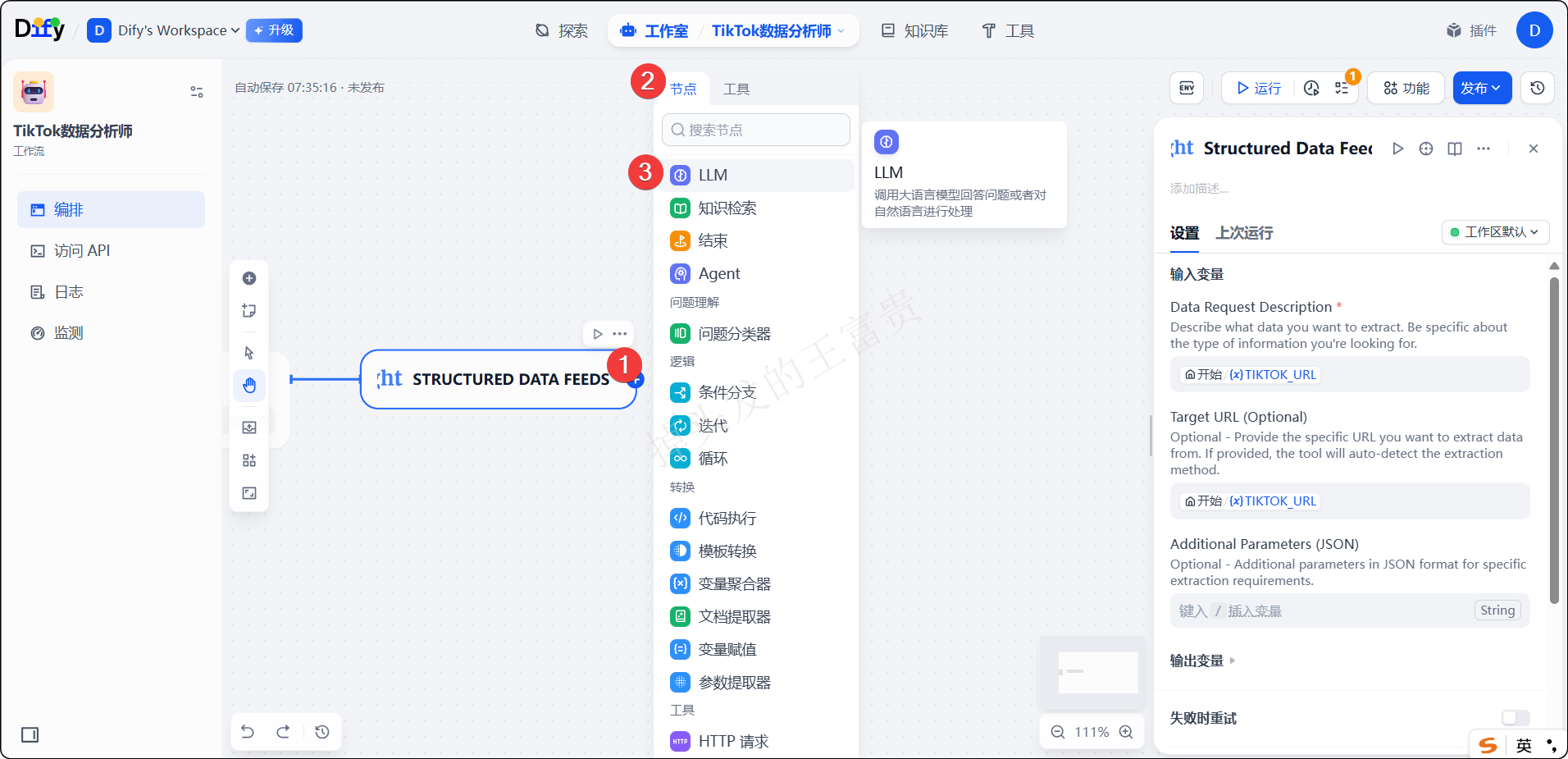Open 日志 logs in the sidebar
Viewport: 1568px width, 759px height.
point(111,291)
